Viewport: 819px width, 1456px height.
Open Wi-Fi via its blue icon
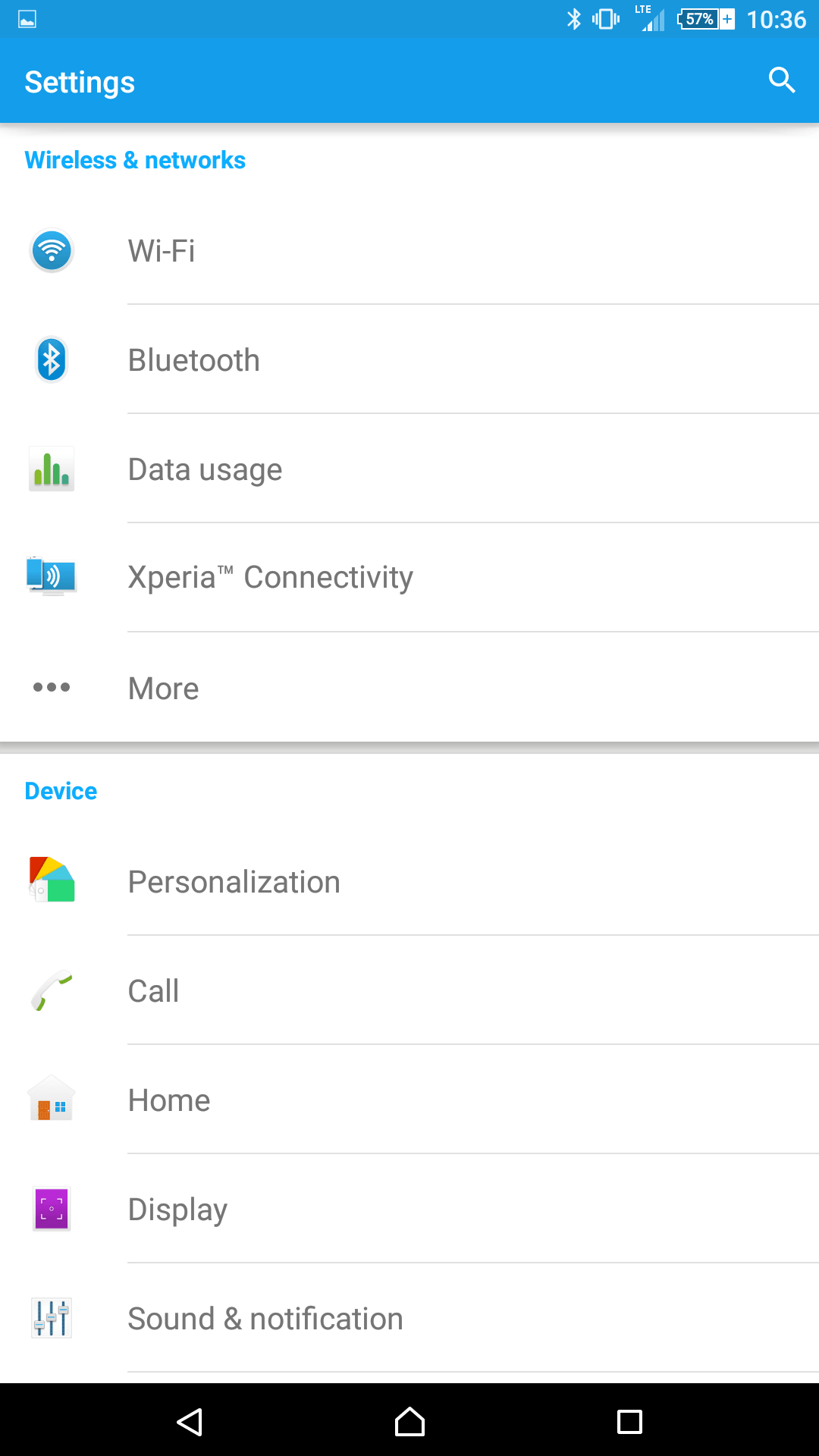(x=52, y=250)
